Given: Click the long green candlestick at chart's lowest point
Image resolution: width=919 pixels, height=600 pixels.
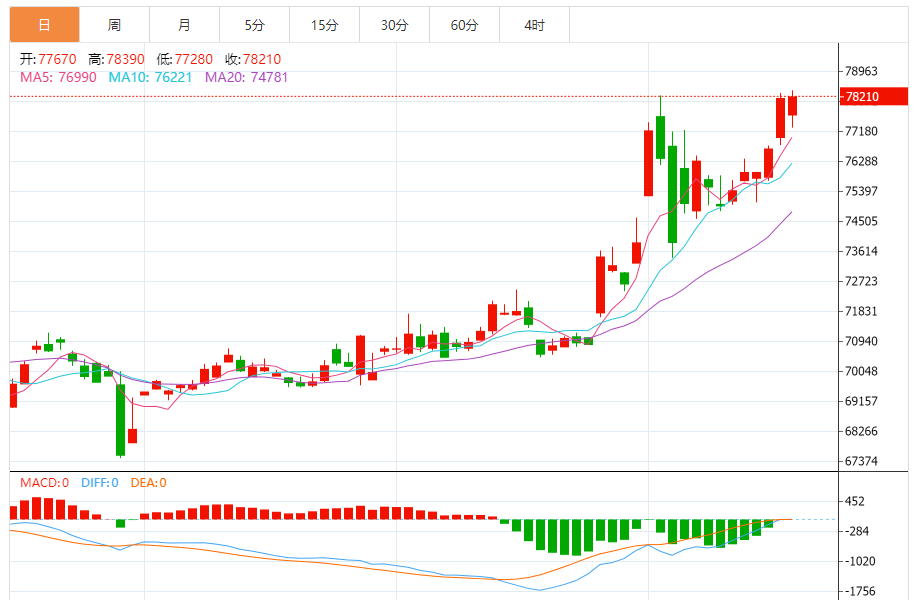Looking at the screenshot, I should point(120,420).
